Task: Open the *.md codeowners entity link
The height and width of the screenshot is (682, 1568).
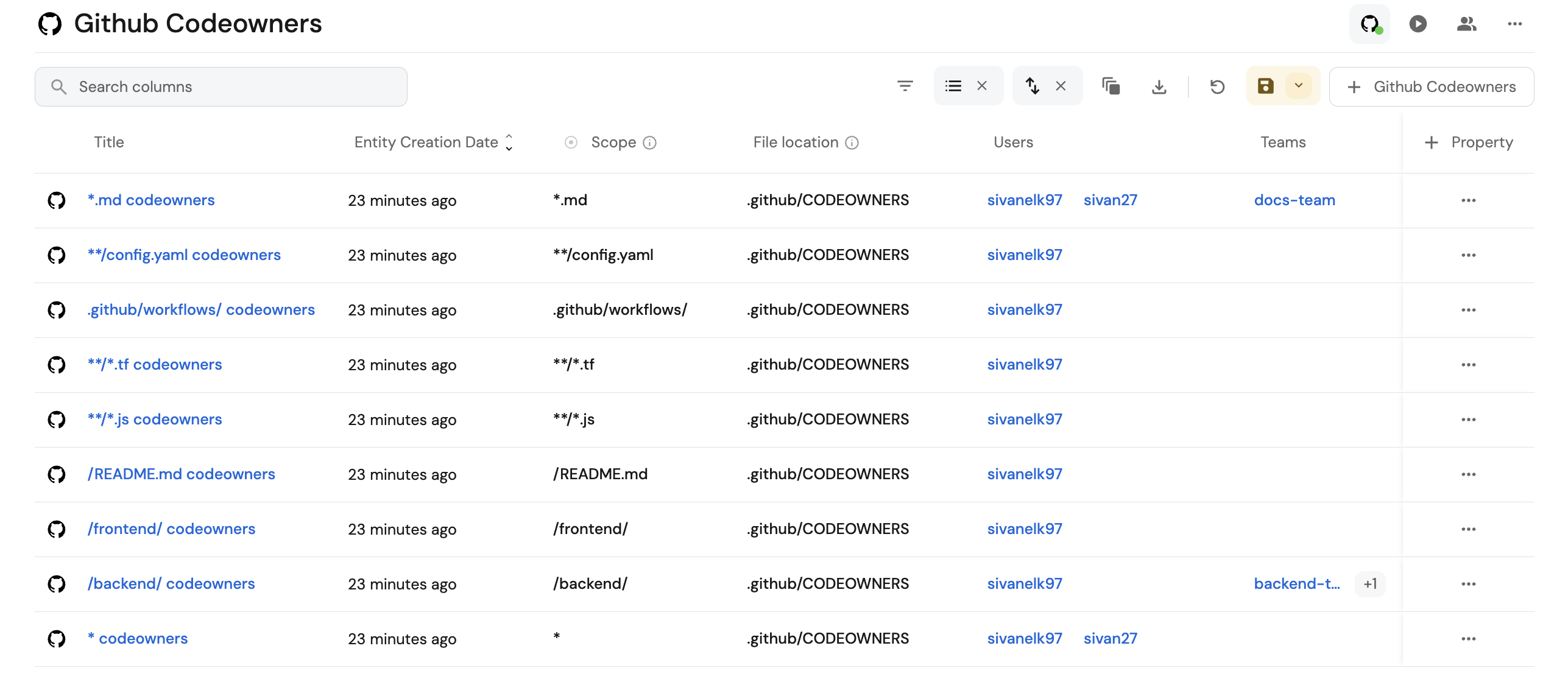Action: pyautogui.click(x=150, y=200)
